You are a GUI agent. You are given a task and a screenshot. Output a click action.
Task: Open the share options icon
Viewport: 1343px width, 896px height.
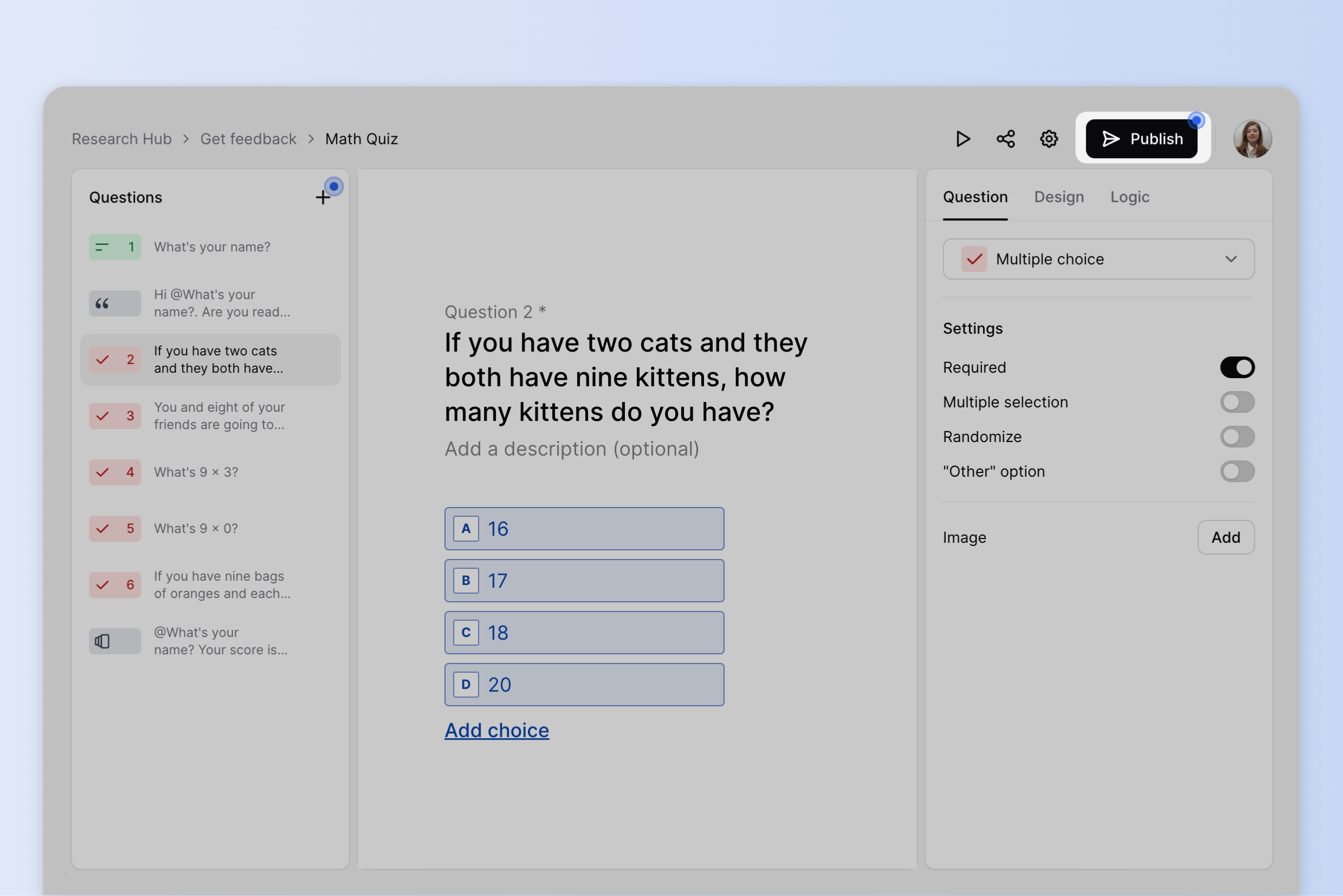[1005, 138]
